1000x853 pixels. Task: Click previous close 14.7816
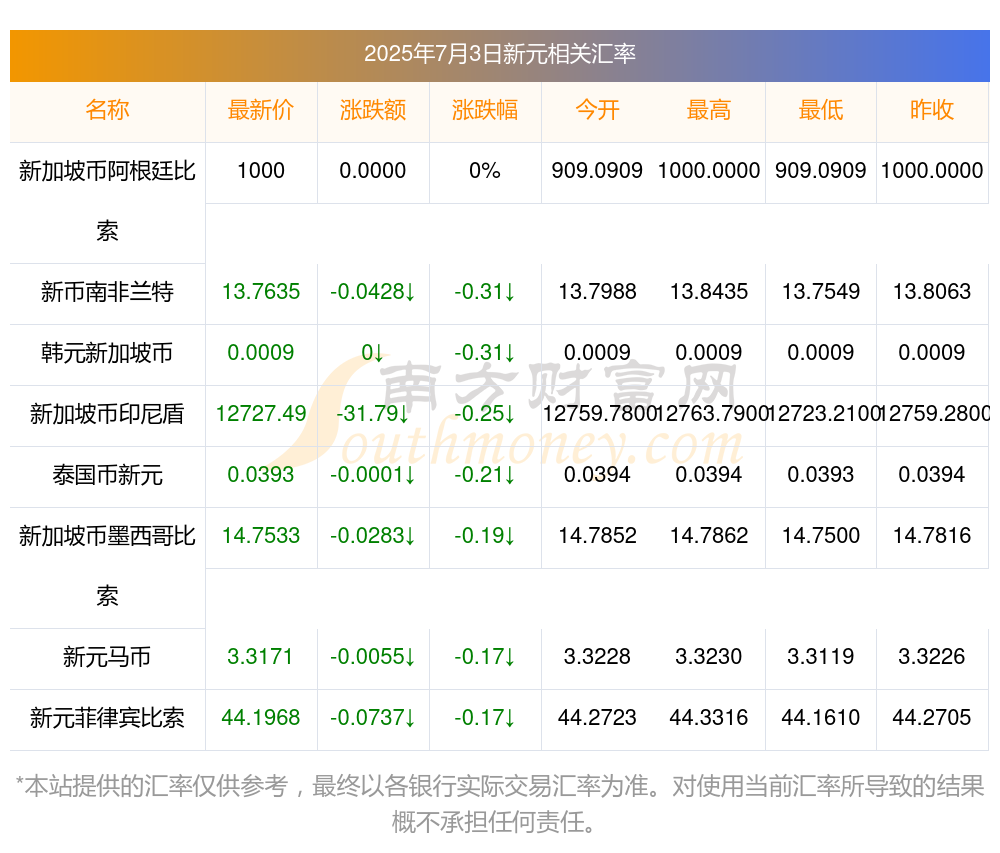click(932, 536)
